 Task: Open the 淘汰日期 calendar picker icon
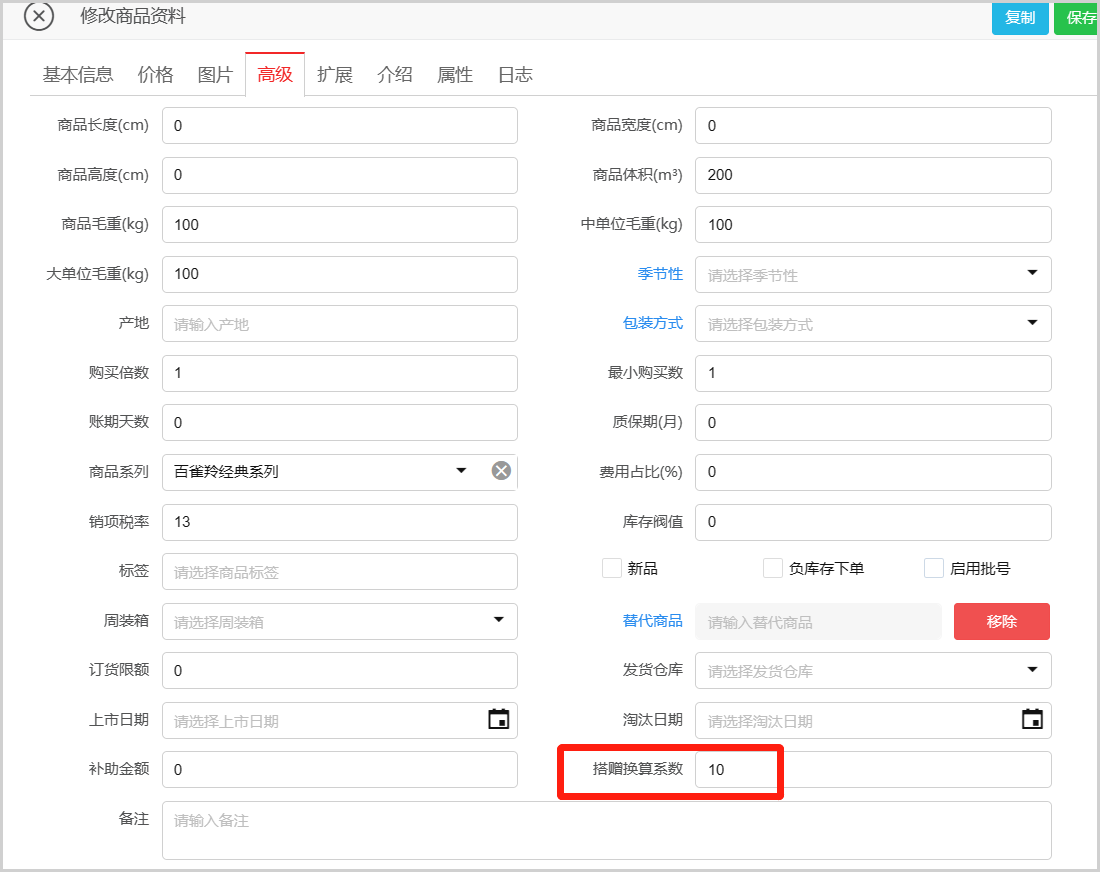(x=1032, y=719)
